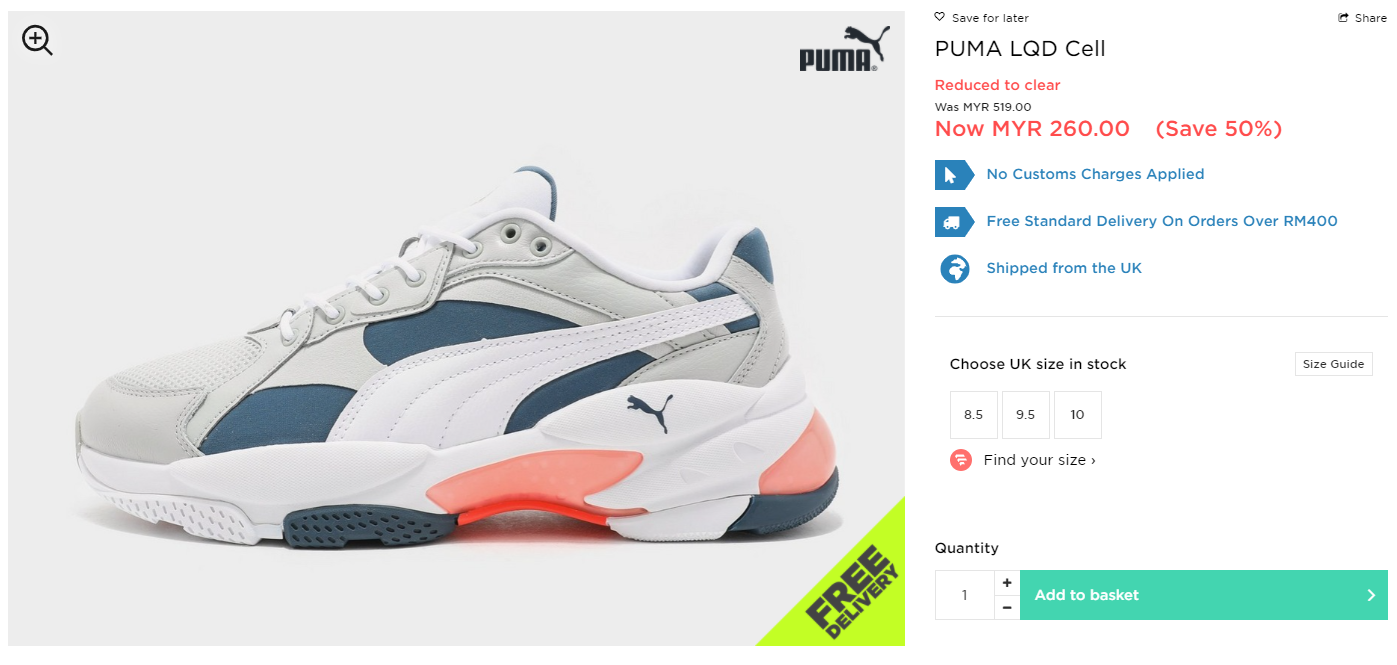Open the Find your size link
1397x665 pixels.
pyautogui.click(x=1040, y=460)
